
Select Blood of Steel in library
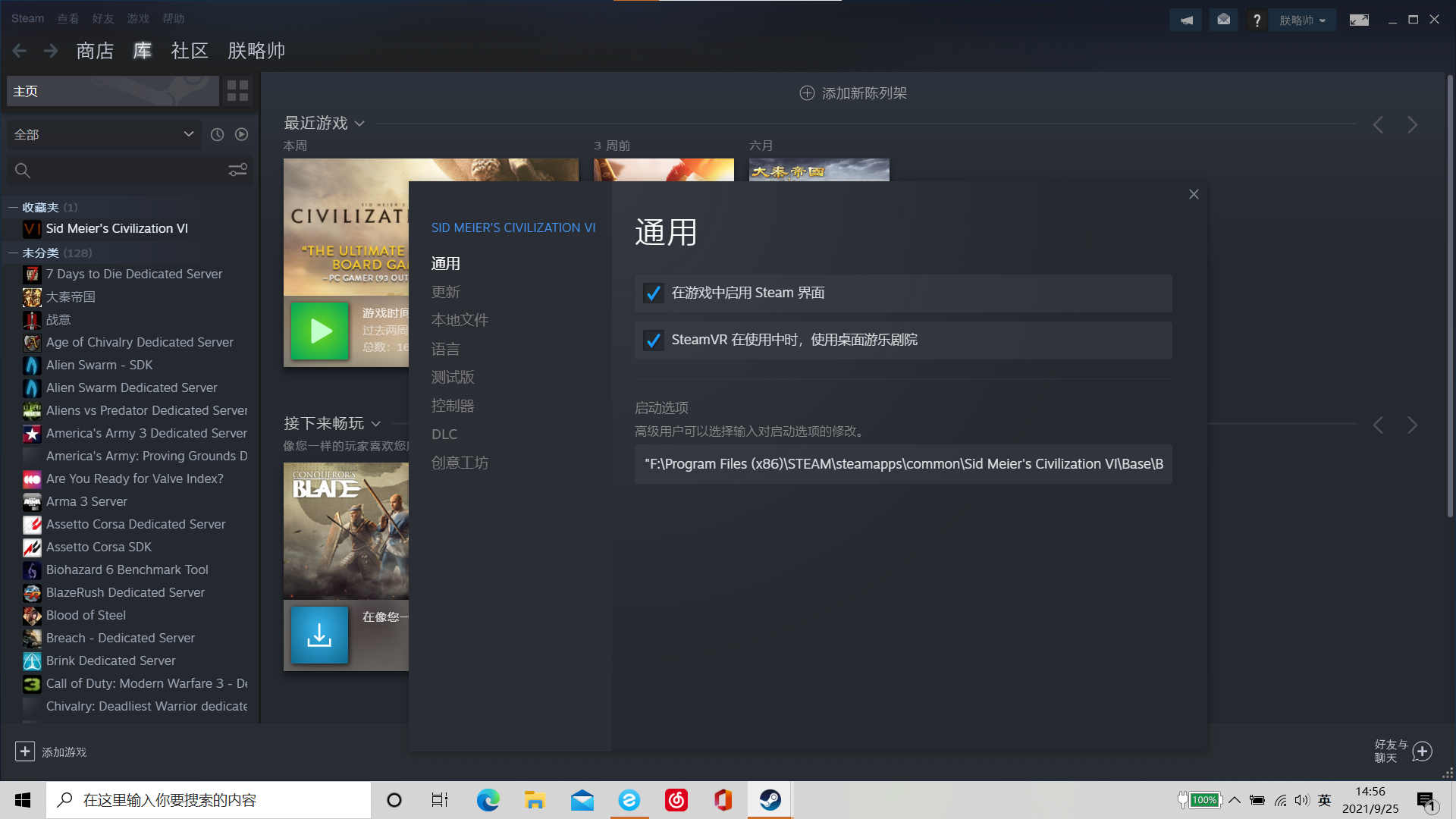pos(86,615)
